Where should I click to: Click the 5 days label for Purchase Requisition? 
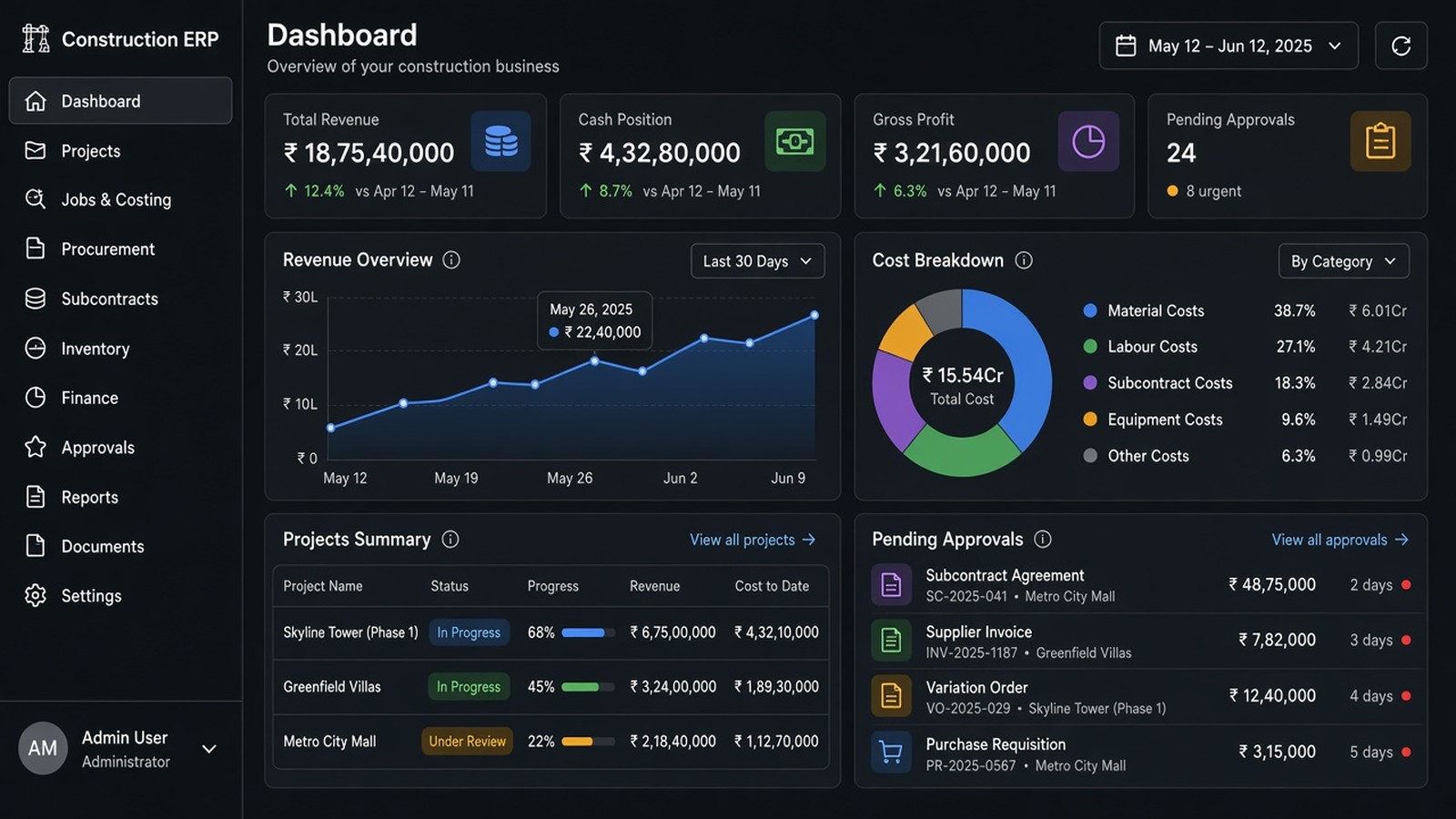[x=1371, y=753]
